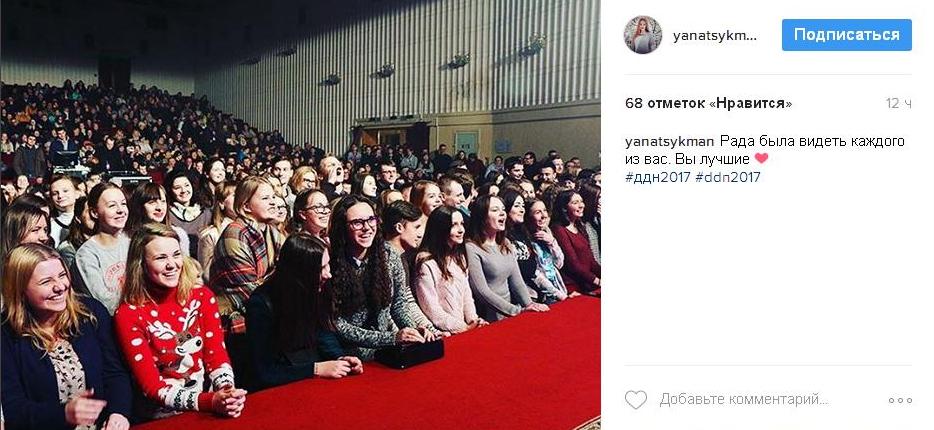Click the bold word «Нравится» in likes line
Image resolution: width=934 pixels, height=430 pixels.
(751, 104)
